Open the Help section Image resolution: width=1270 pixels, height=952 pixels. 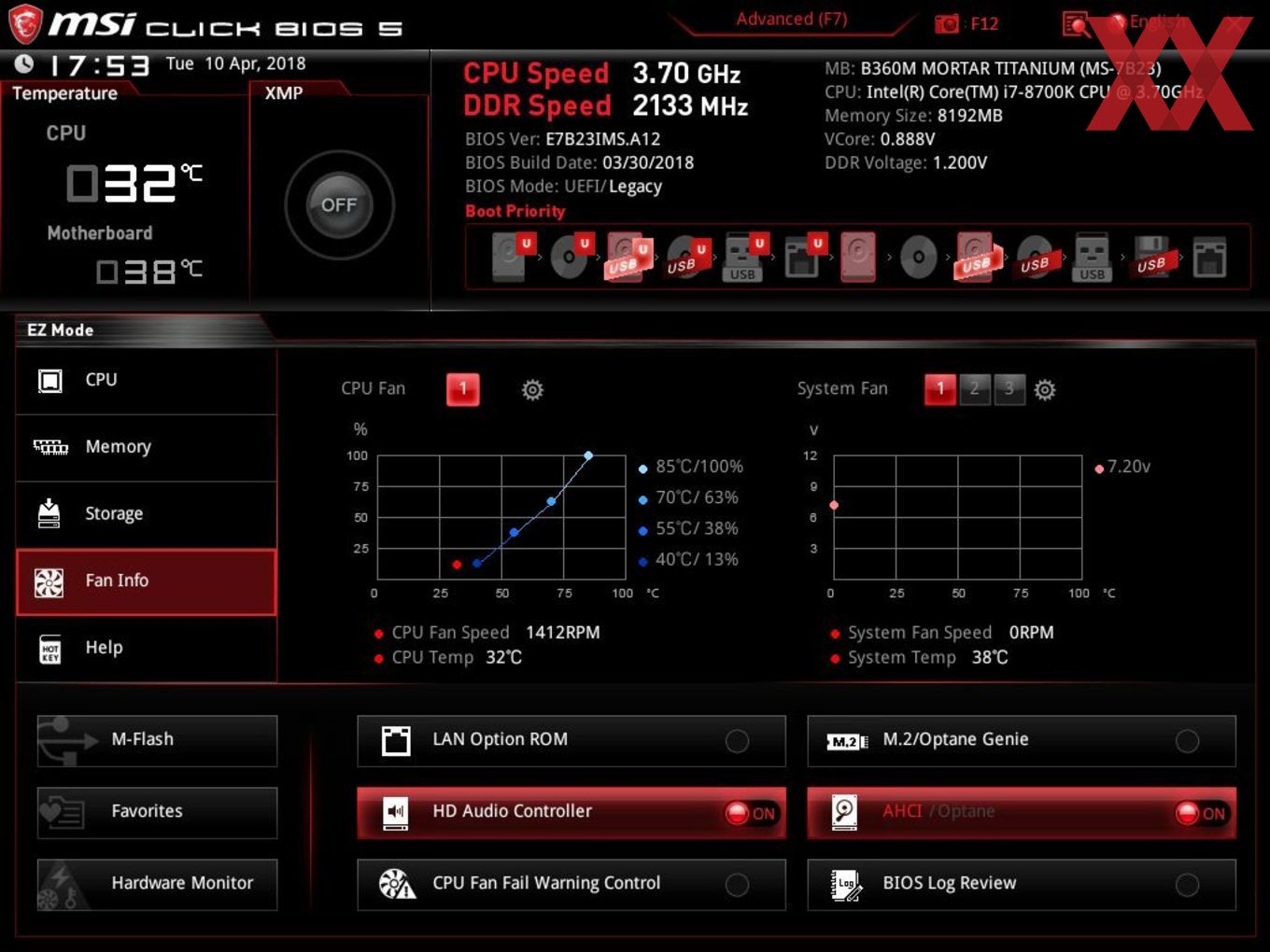147,648
